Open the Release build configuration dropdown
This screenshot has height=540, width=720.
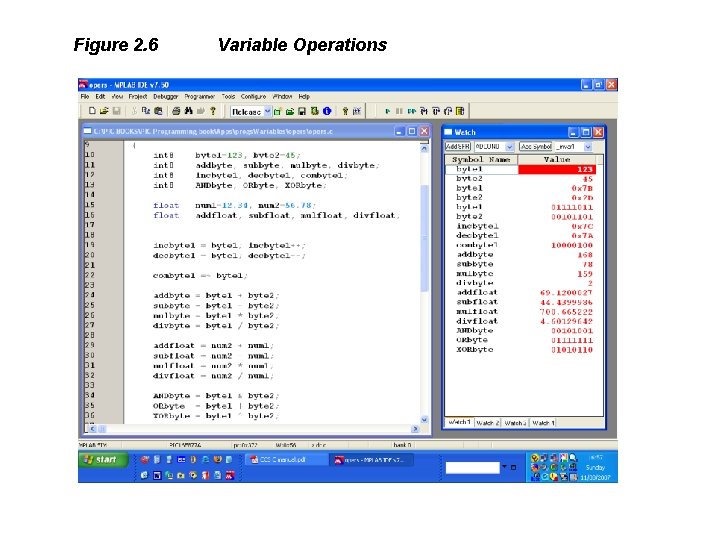[x=267, y=112]
